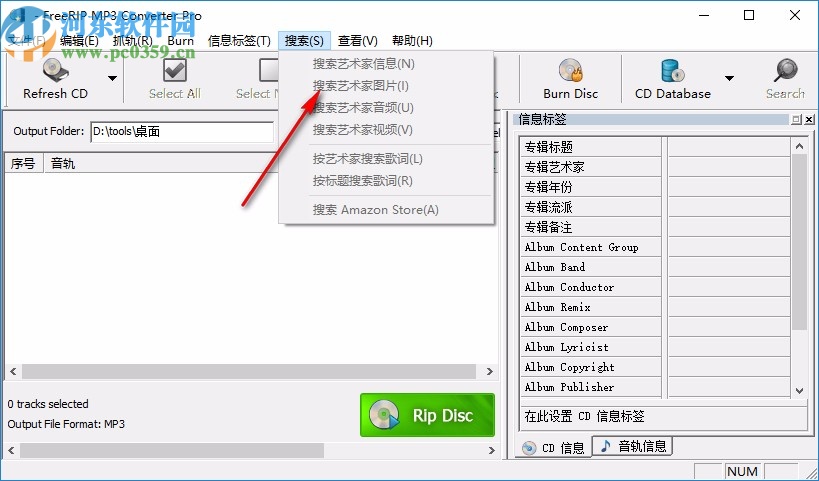Viewport: 819px width, 481px height.
Task: Close the 搜索(S) menu in menu bar
Action: point(304,41)
